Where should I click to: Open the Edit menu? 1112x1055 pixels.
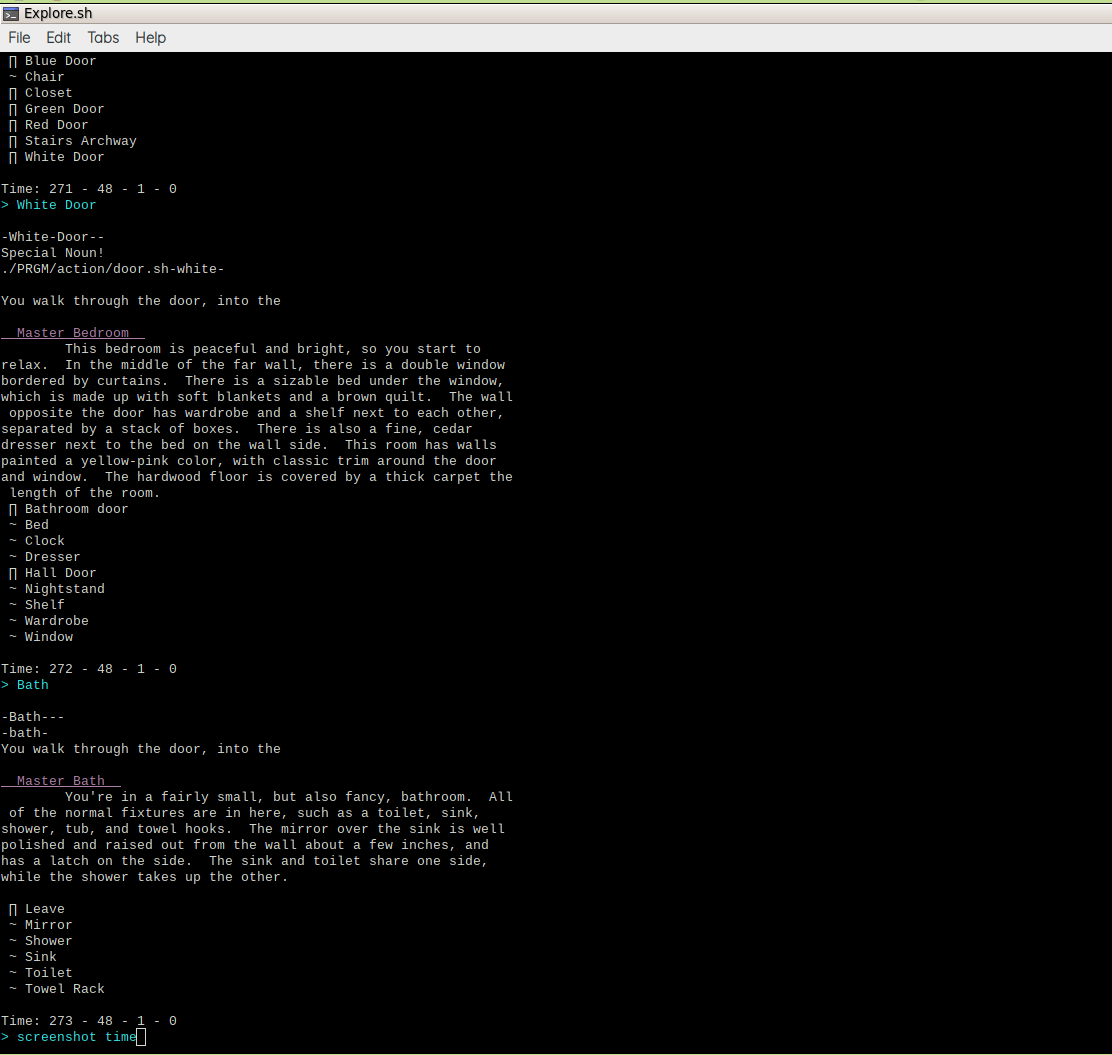(58, 38)
